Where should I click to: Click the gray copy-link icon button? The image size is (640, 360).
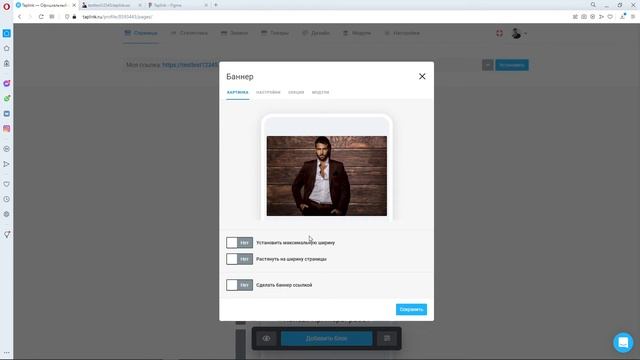pos(487,65)
